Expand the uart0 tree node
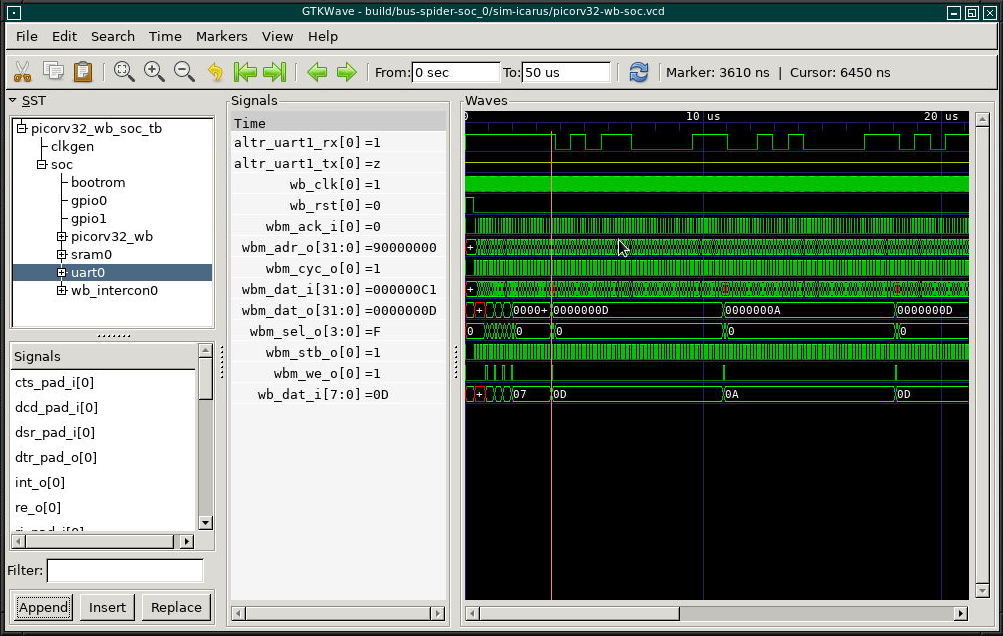 click(61, 273)
